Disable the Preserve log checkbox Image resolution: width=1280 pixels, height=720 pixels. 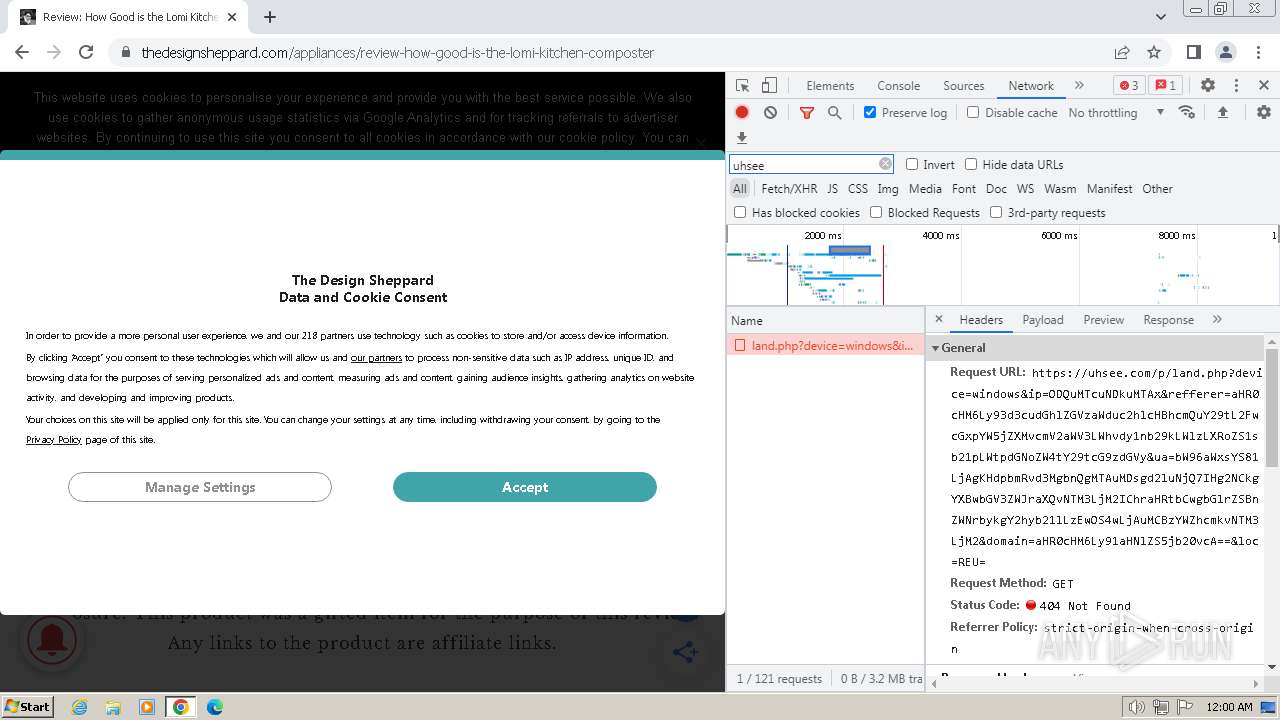click(870, 112)
